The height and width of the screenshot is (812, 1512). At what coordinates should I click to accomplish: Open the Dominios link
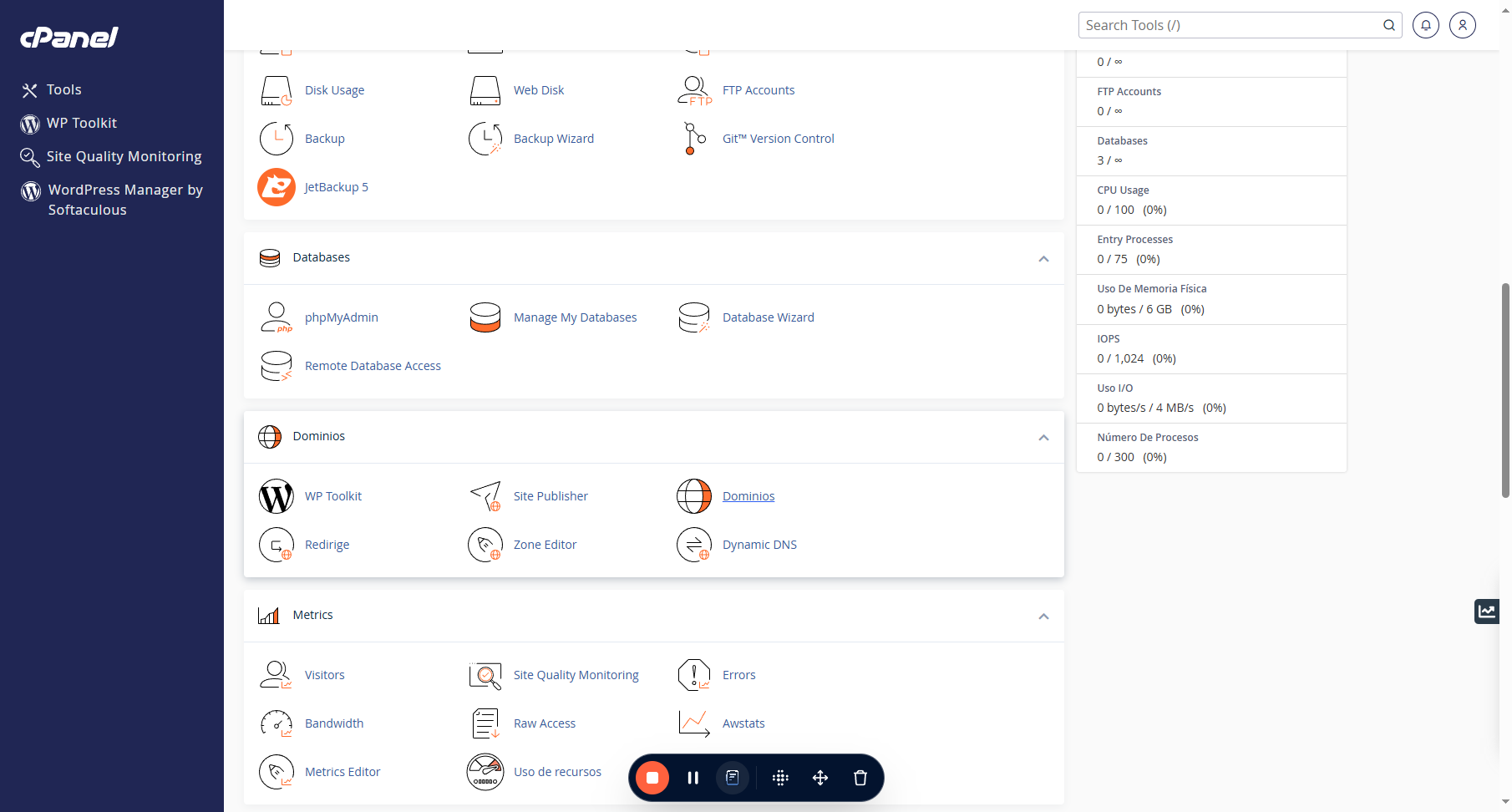(748, 496)
